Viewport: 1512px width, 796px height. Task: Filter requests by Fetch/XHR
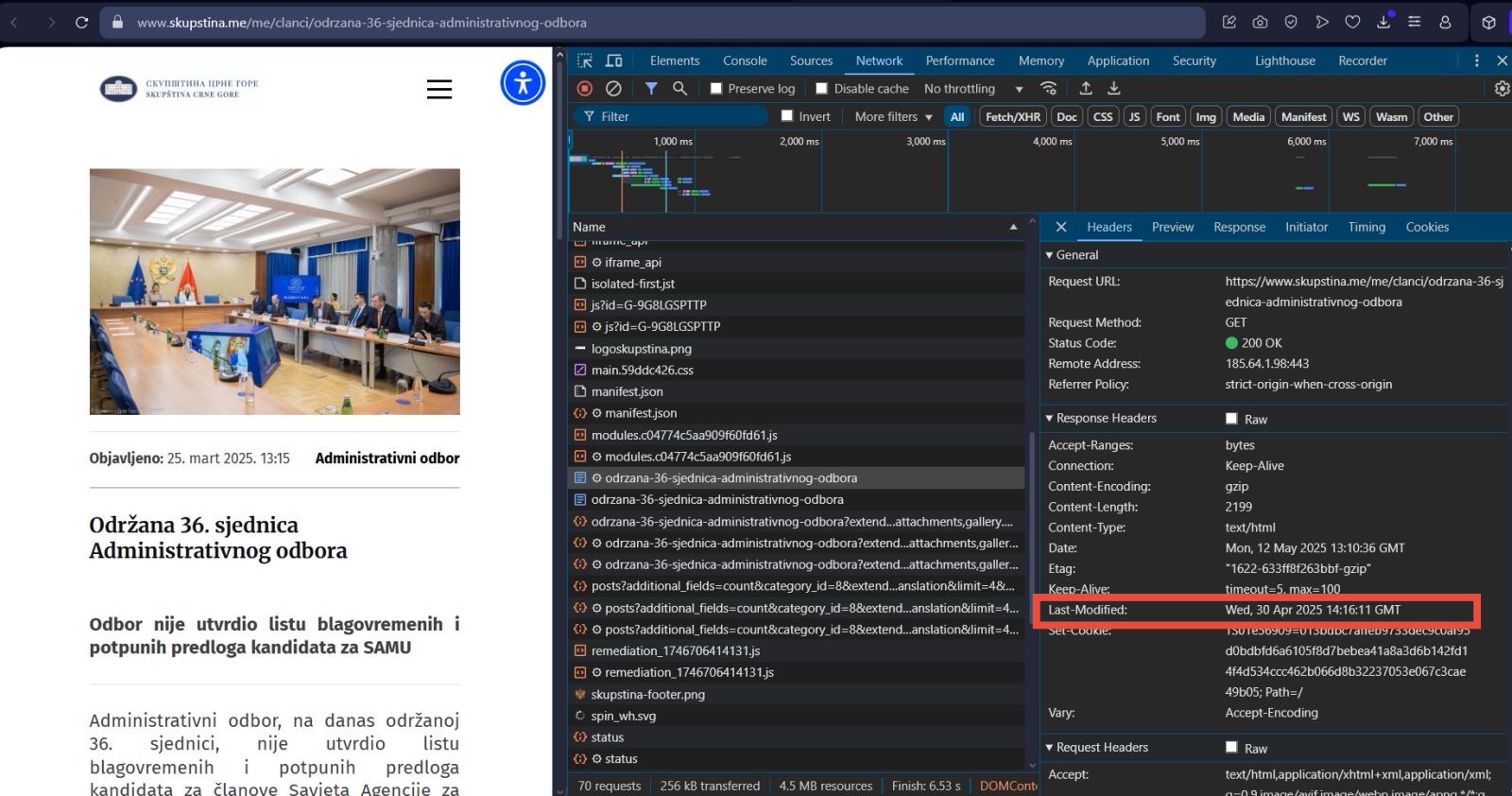tap(1012, 116)
